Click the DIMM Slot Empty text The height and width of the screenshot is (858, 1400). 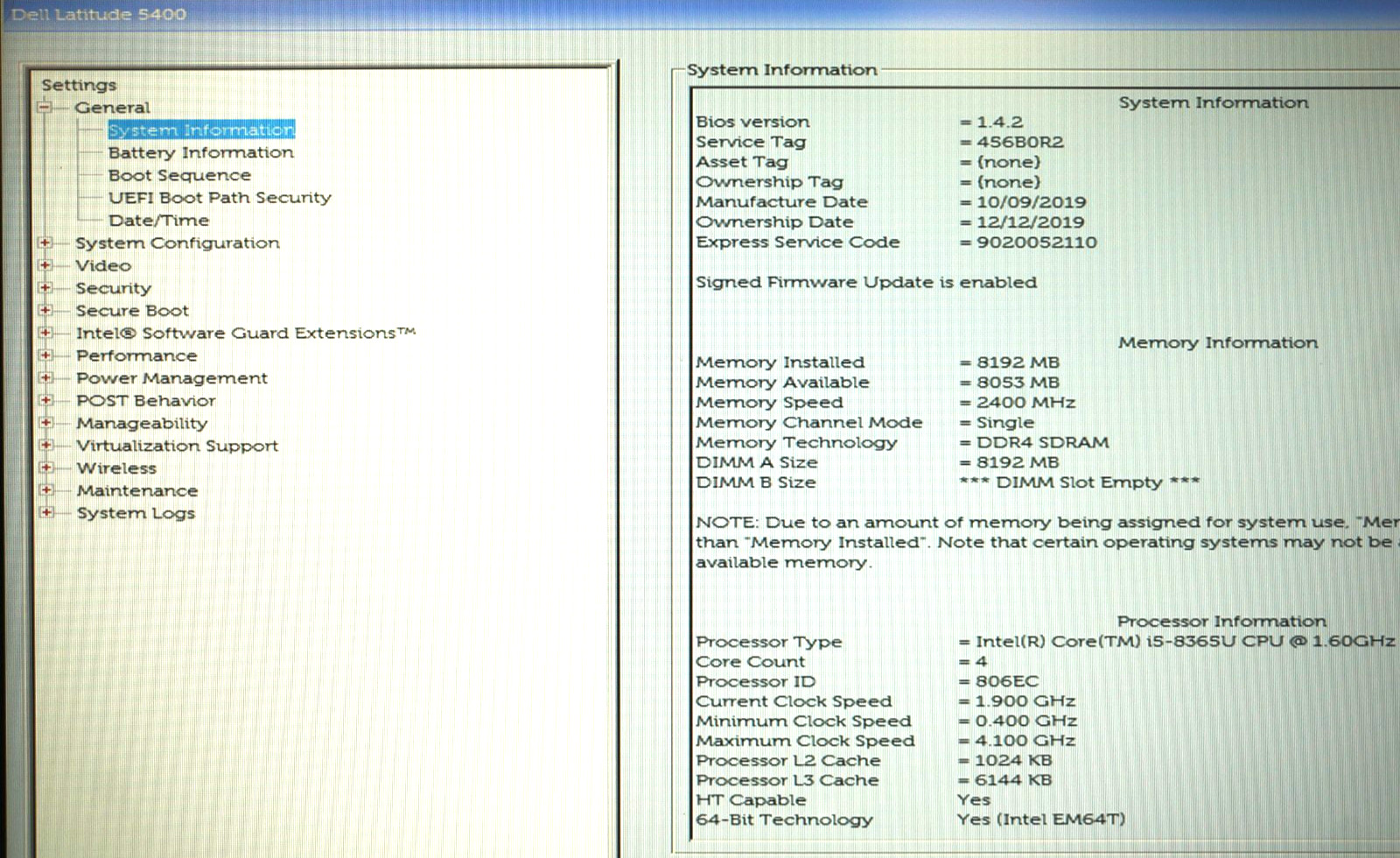pyautogui.click(x=1079, y=482)
